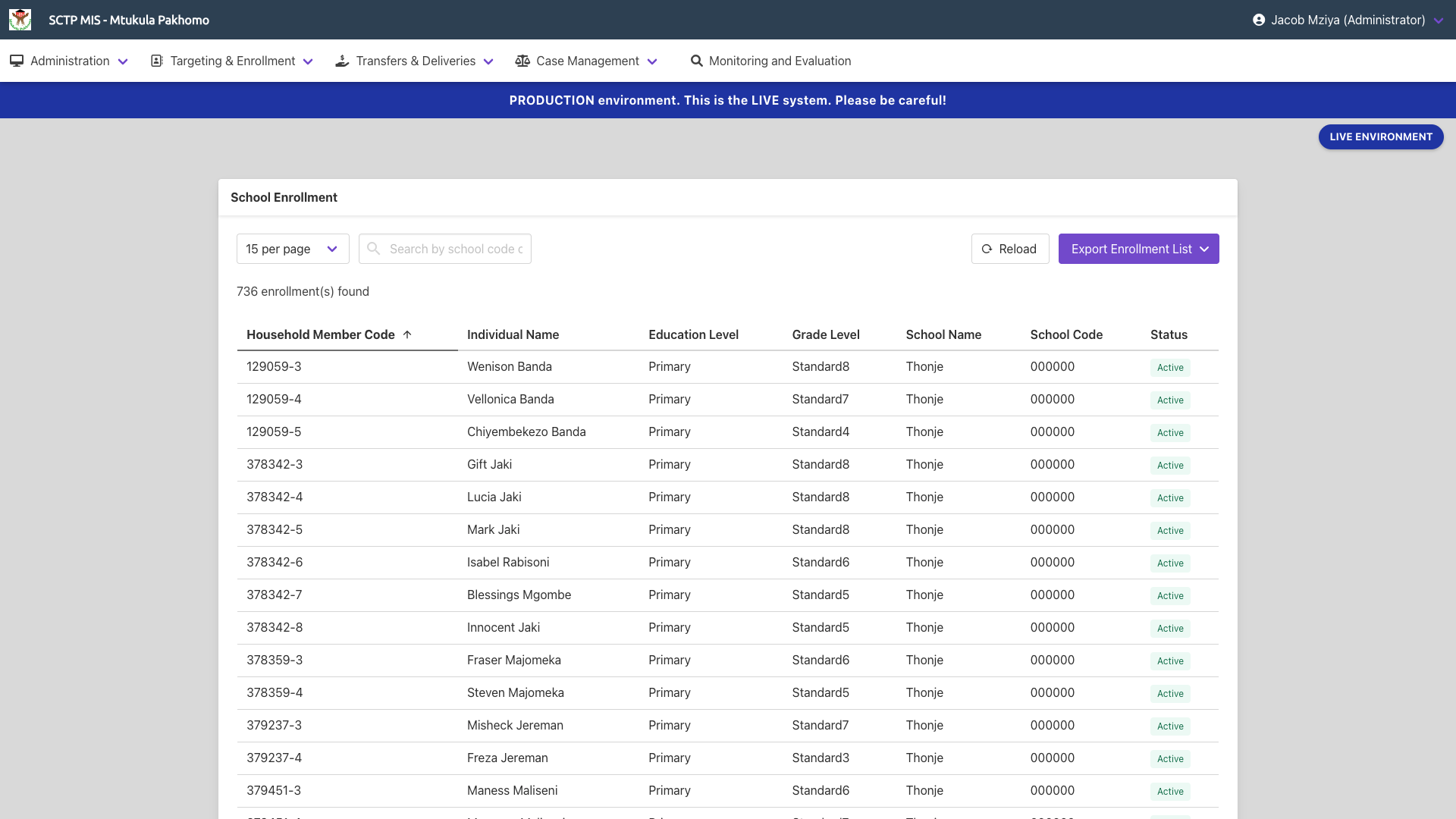Image resolution: width=1456 pixels, height=819 pixels.
Task: Click school code 000000 in Gift Jaki row
Action: [x=1052, y=464]
